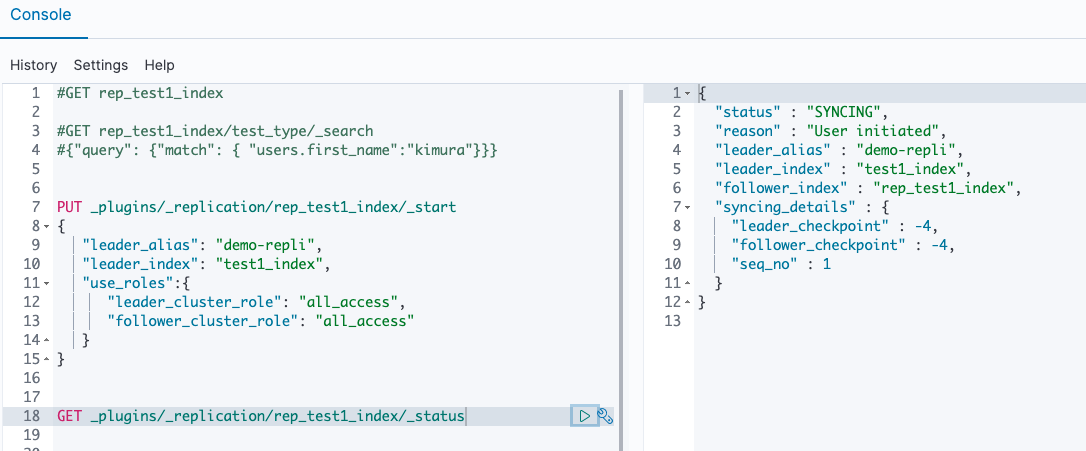Click the "SYNCING" status value in response
The width and height of the screenshot is (1086, 451).
[x=844, y=112]
